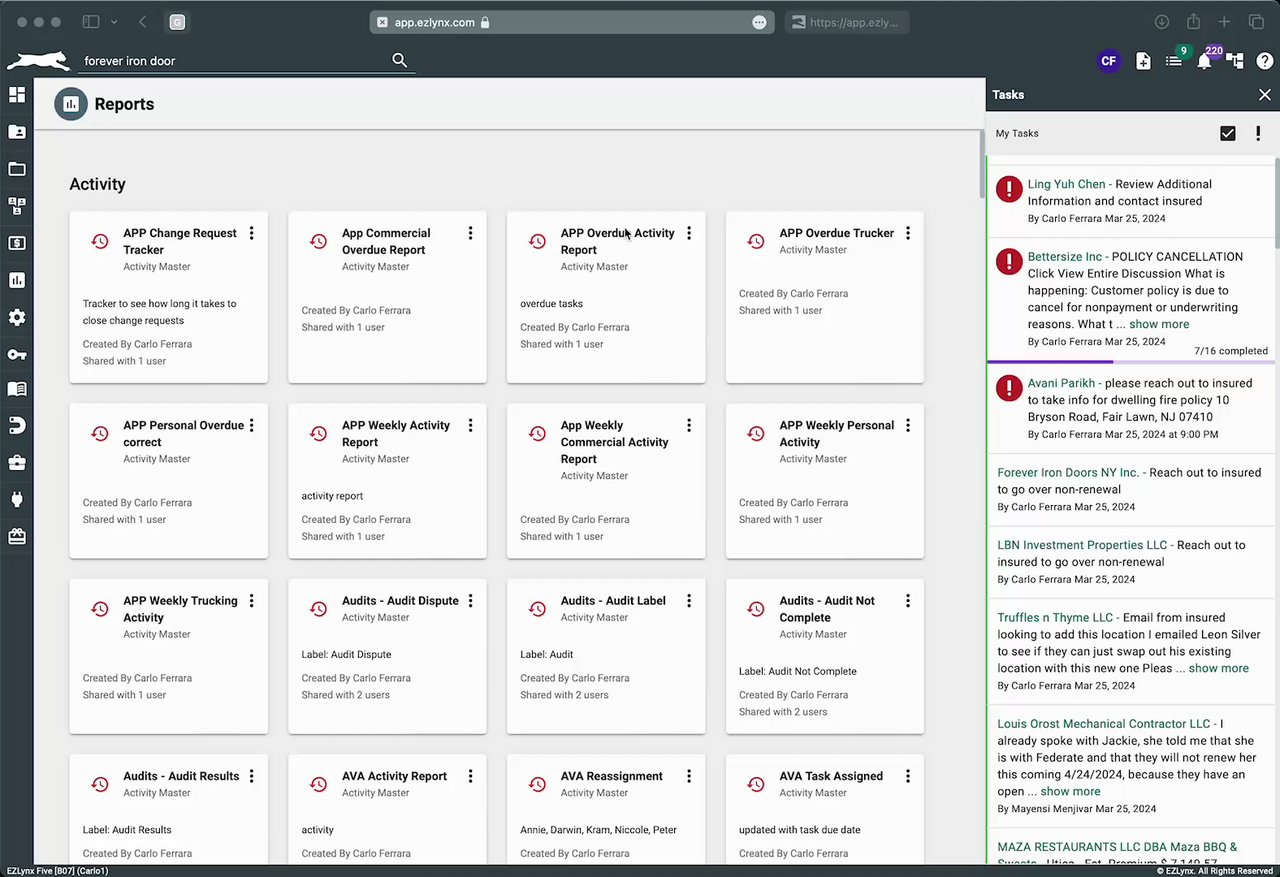Image resolution: width=1280 pixels, height=877 pixels.
Task: Open the bar chart reports sidebar icon
Action: (x=16, y=280)
